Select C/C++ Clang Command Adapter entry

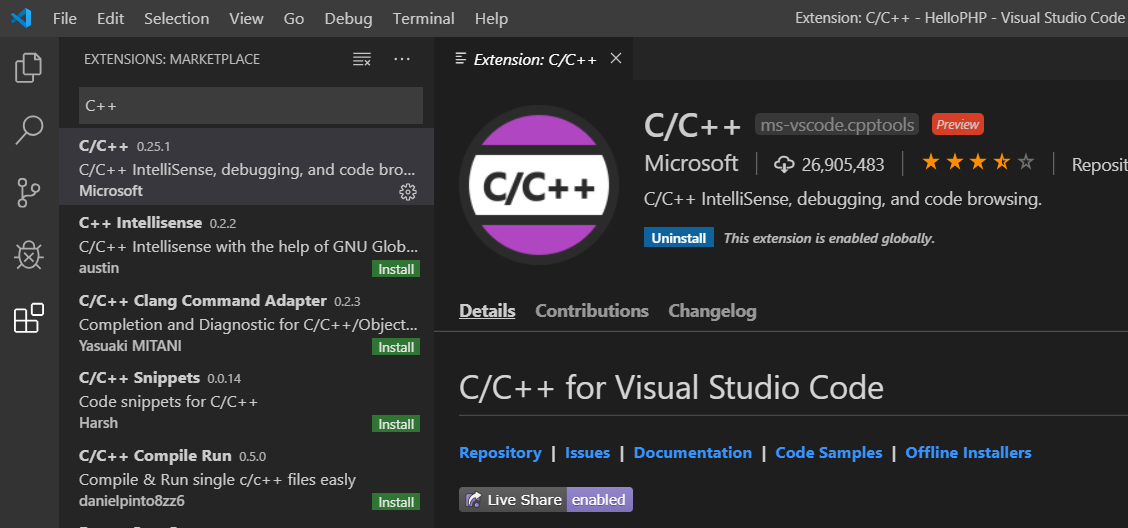click(246, 322)
